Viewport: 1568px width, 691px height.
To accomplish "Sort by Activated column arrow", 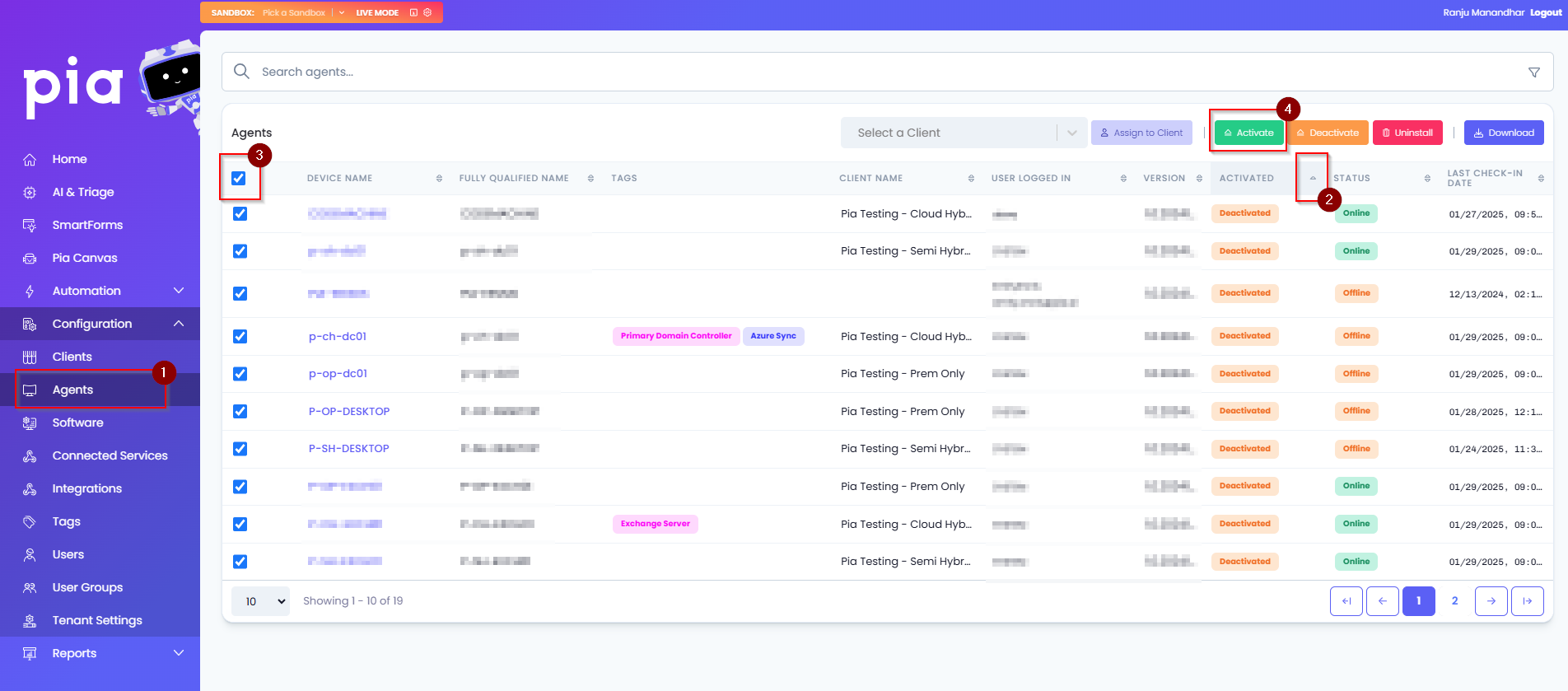I will tap(1313, 179).
